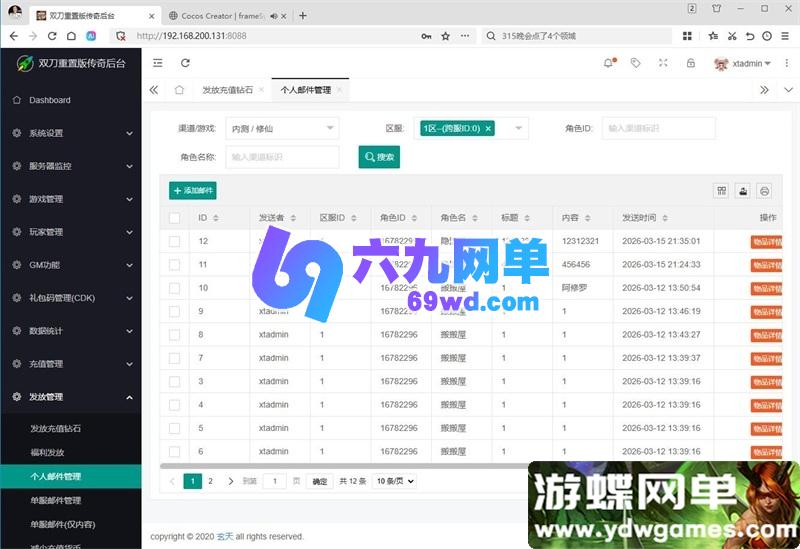This screenshot has height=549, width=800.
Task: Open the 10 条/页 page size dropdown
Action: click(x=395, y=481)
